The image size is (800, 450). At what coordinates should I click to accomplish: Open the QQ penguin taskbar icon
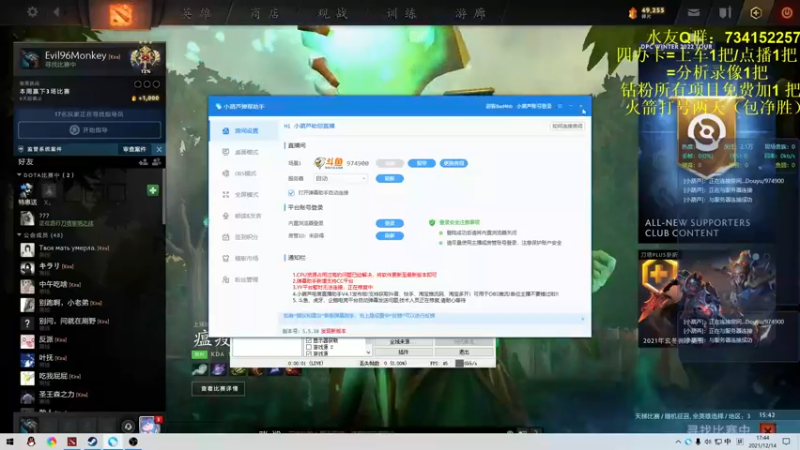(31, 441)
